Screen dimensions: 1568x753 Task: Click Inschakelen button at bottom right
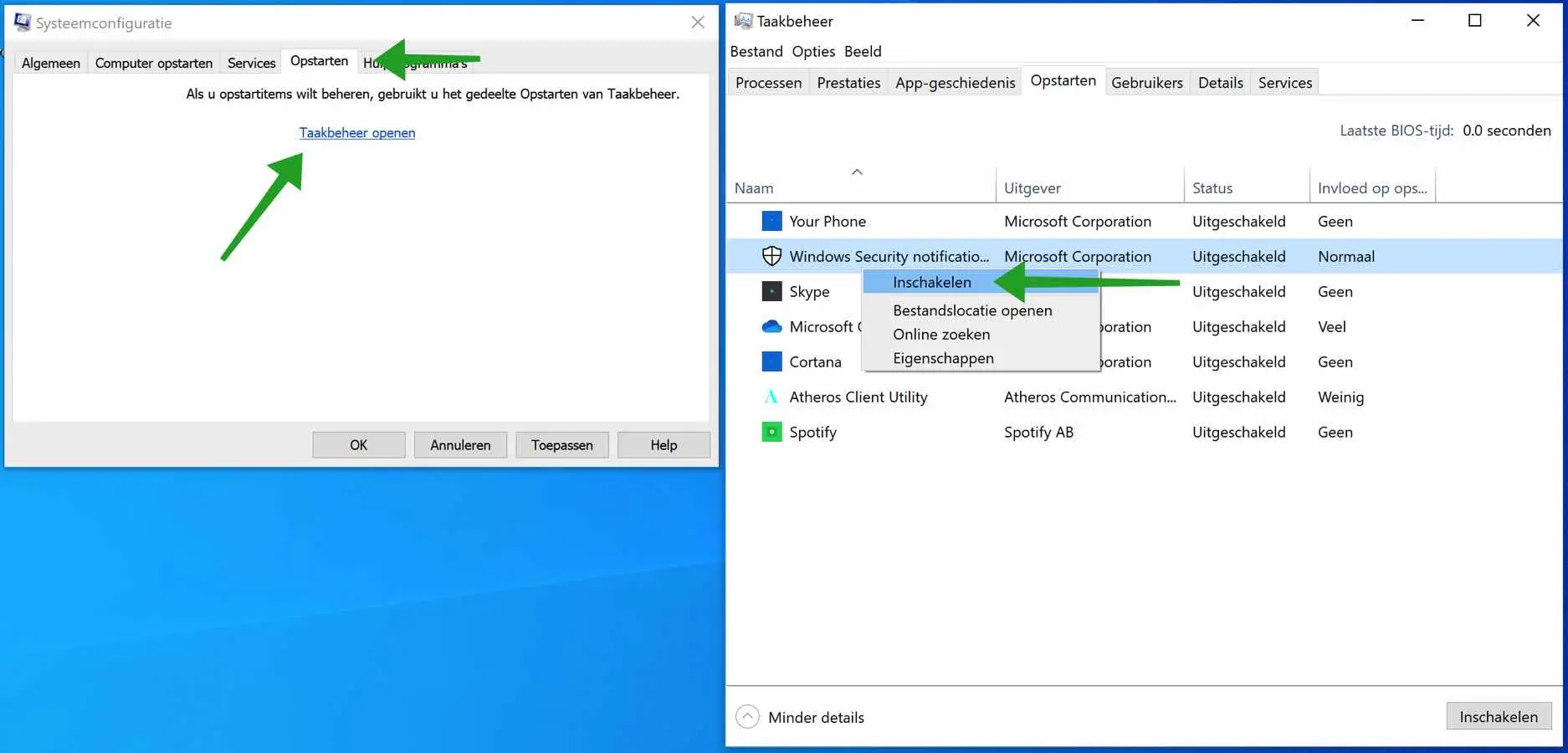click(1499, 716)
